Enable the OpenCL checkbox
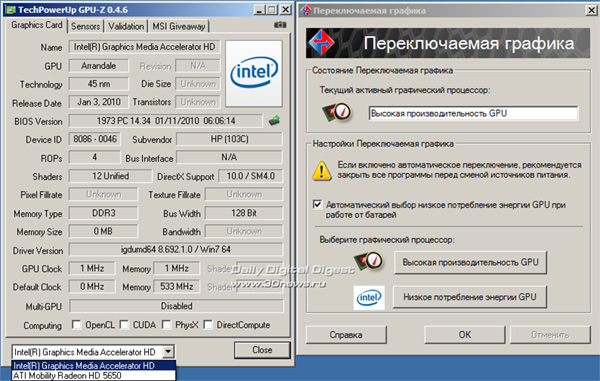The image size is (600, 381). [x=77, y=325]
